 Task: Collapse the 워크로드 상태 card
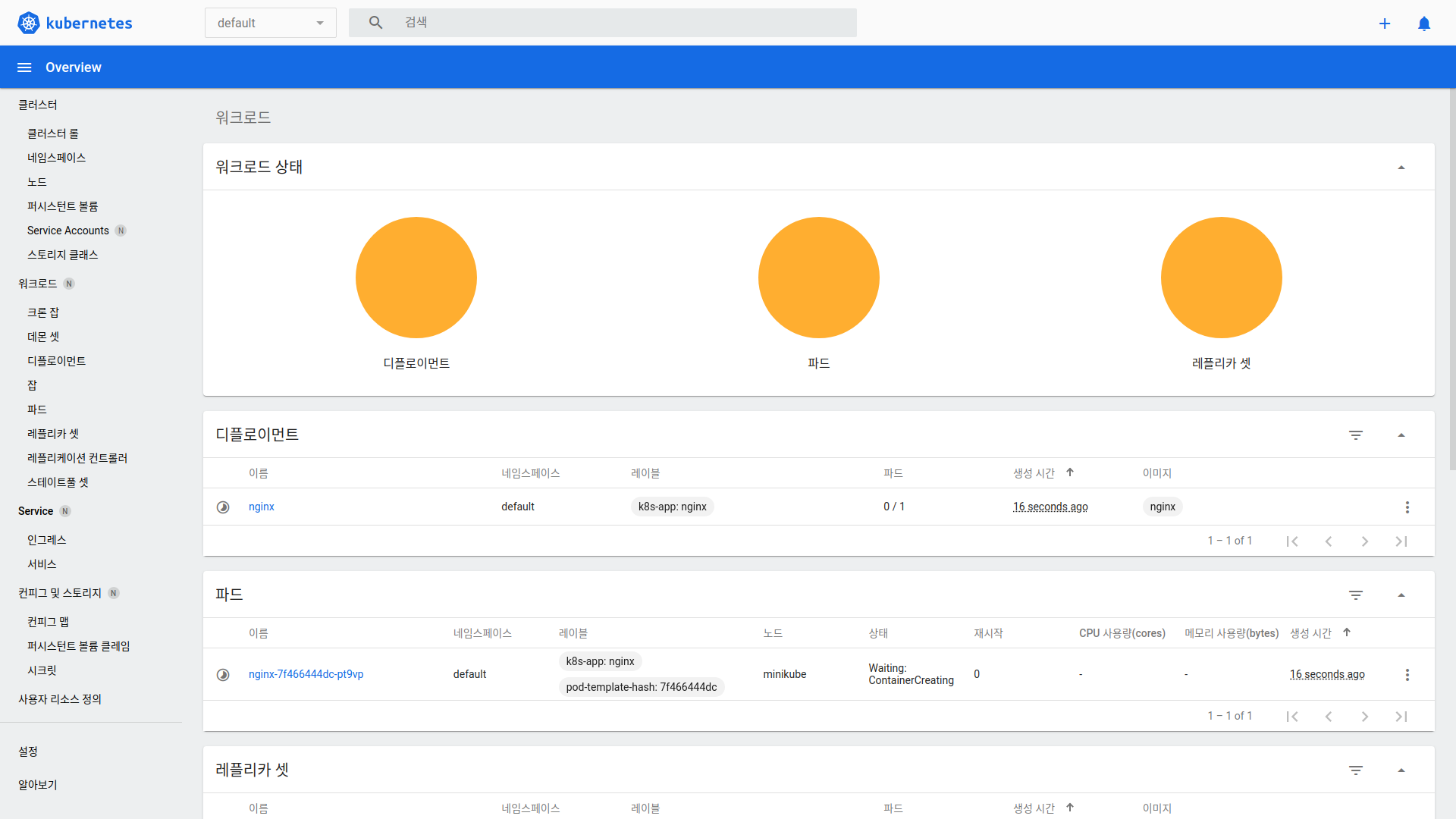click(1401, 168)
